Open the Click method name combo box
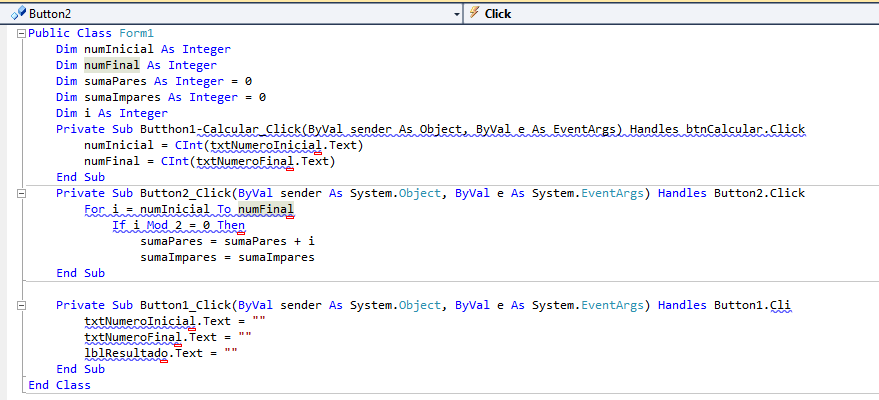Image resolution: width=879 pixels, height=400 pixels. click(x=670, y=14)
